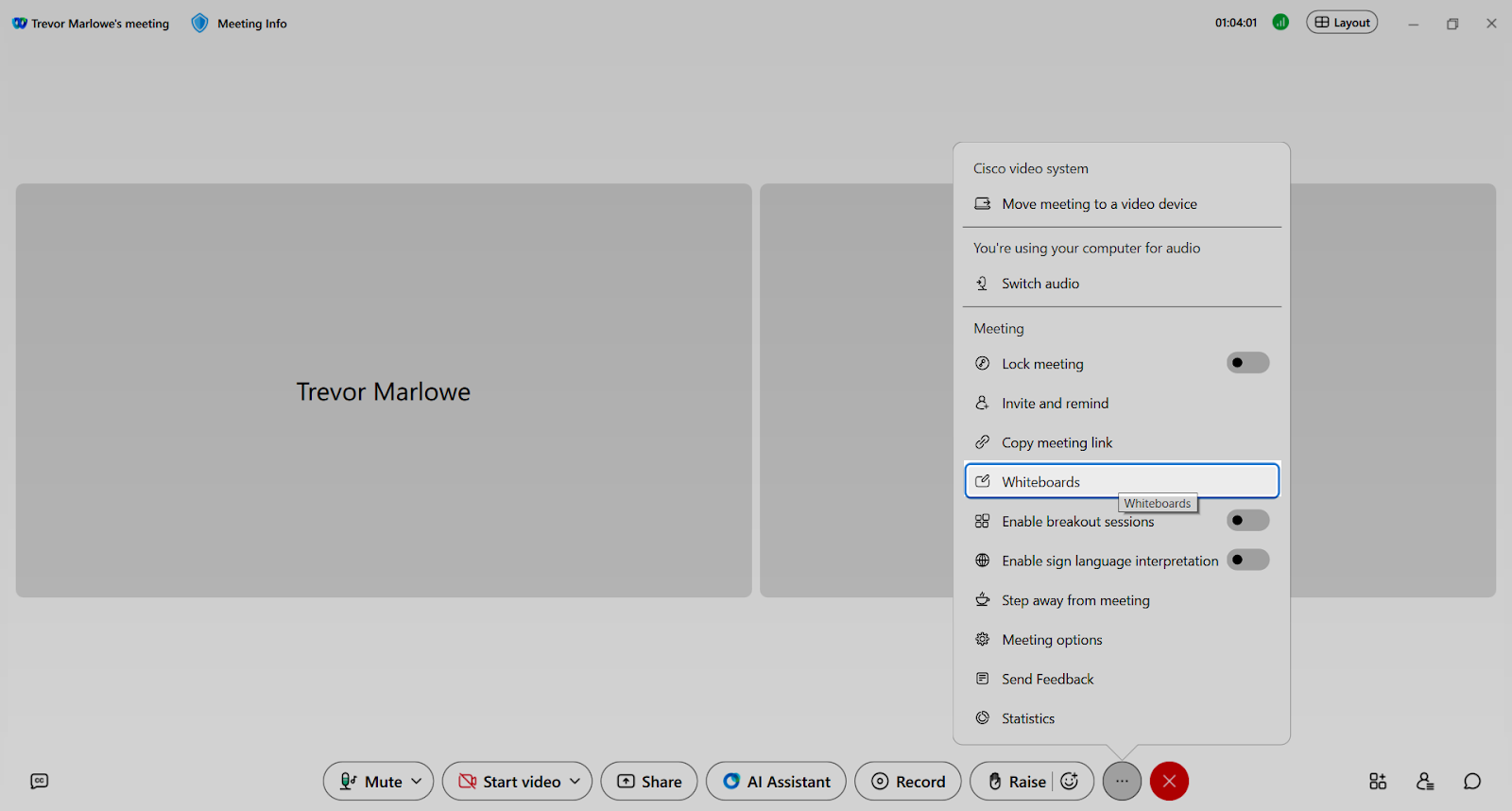This screenshot has width=1512, height=811.
Task: Open the Meeting Info shield icon
Action: [199, 24]
